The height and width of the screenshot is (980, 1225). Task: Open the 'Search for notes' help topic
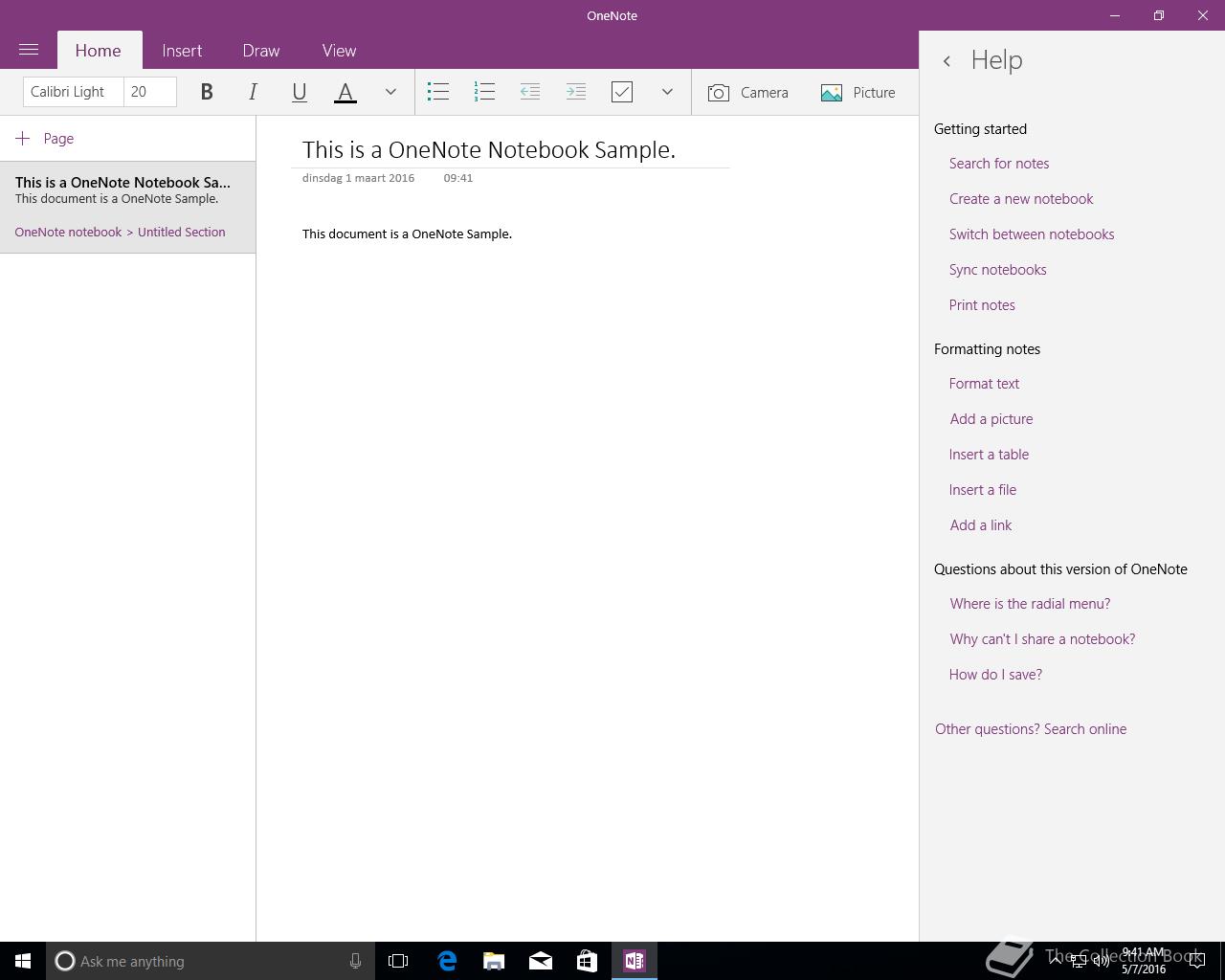click(x=999, y=164)
